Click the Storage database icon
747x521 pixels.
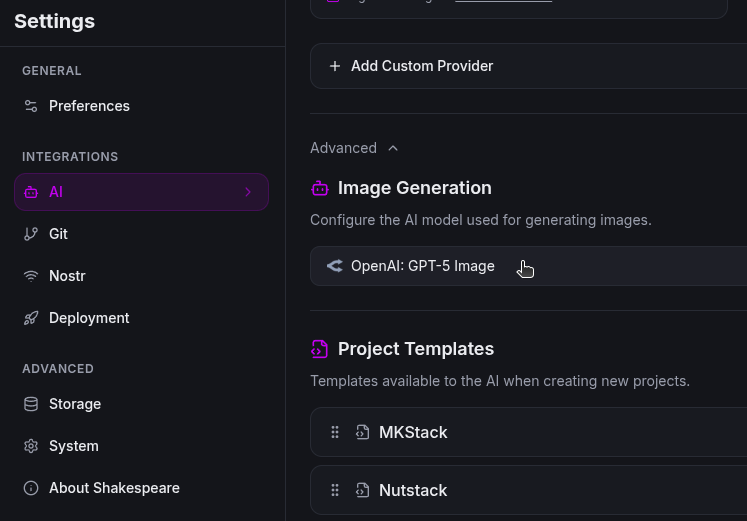click(x=31, y=404)
